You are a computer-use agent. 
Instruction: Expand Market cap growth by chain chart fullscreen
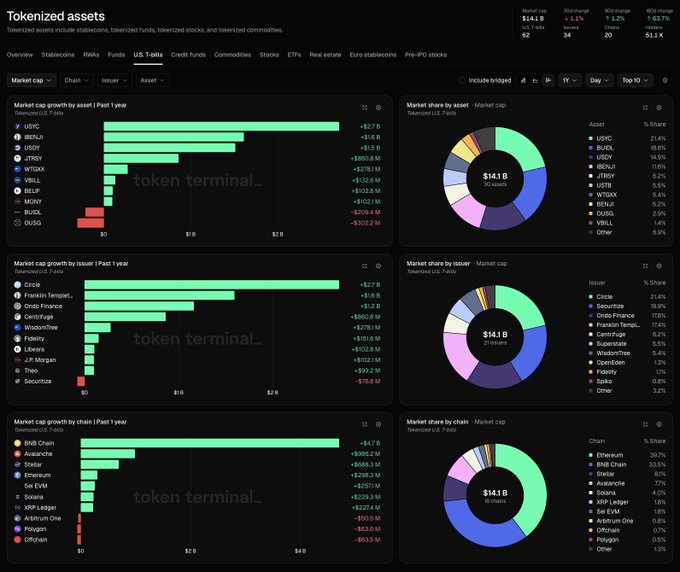[365, 424]
